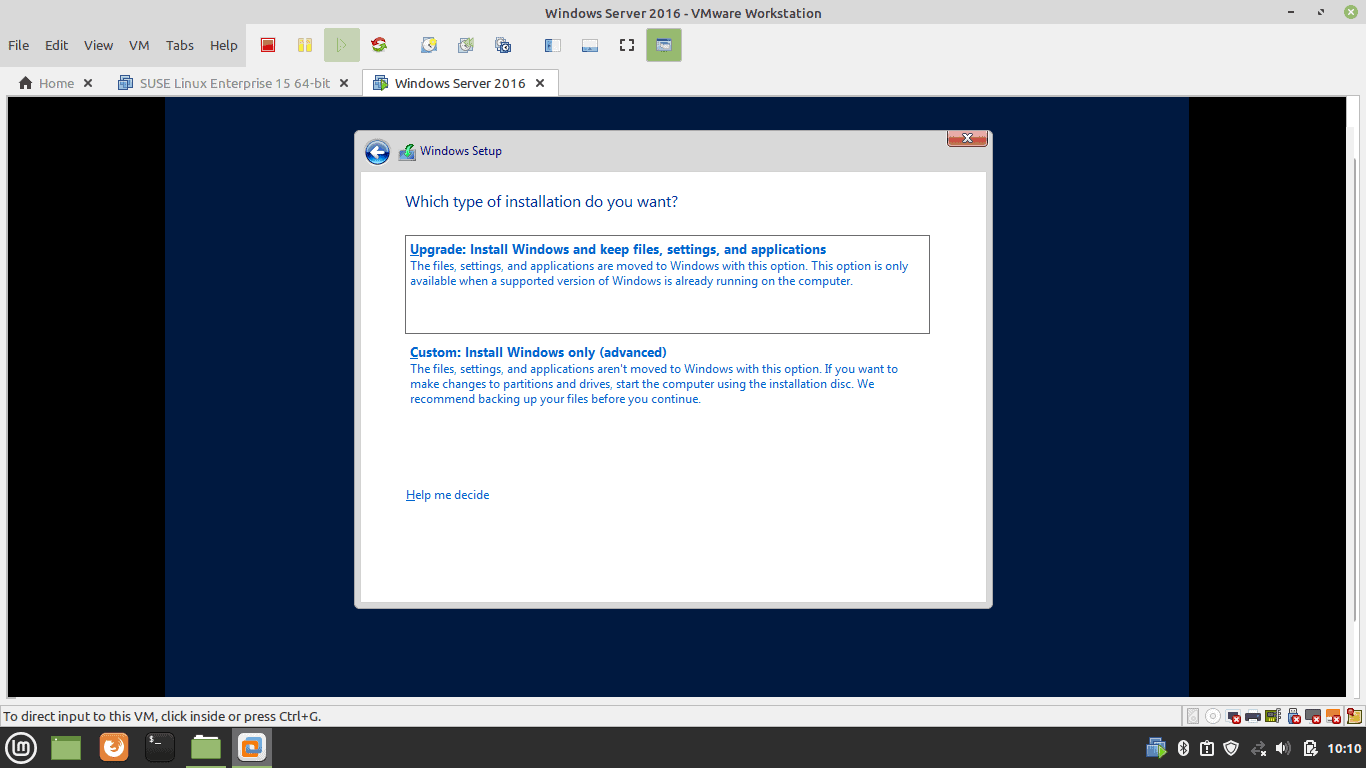
Task: Open the Edit menu
Action: pos(57,45)
